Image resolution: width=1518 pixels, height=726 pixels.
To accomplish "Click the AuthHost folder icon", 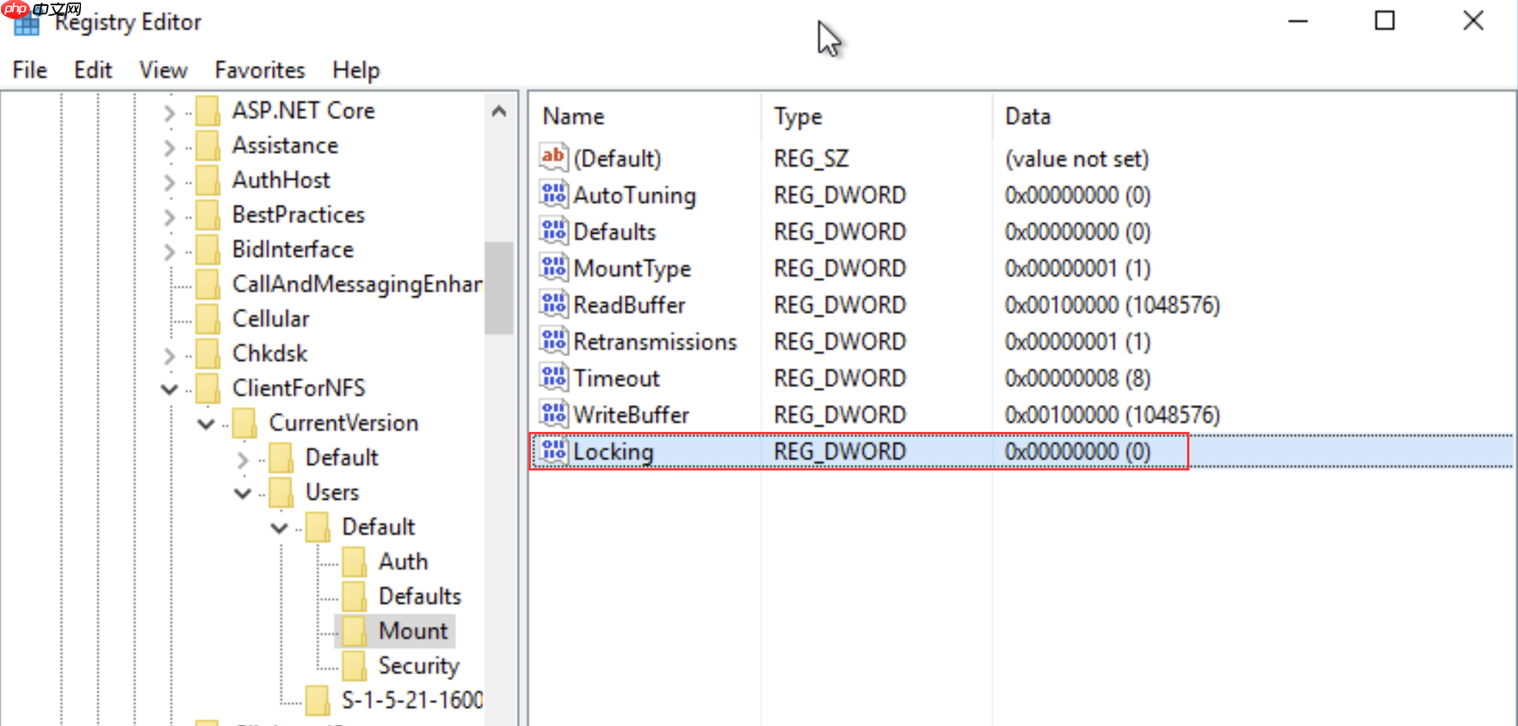I will coord(208,180).
